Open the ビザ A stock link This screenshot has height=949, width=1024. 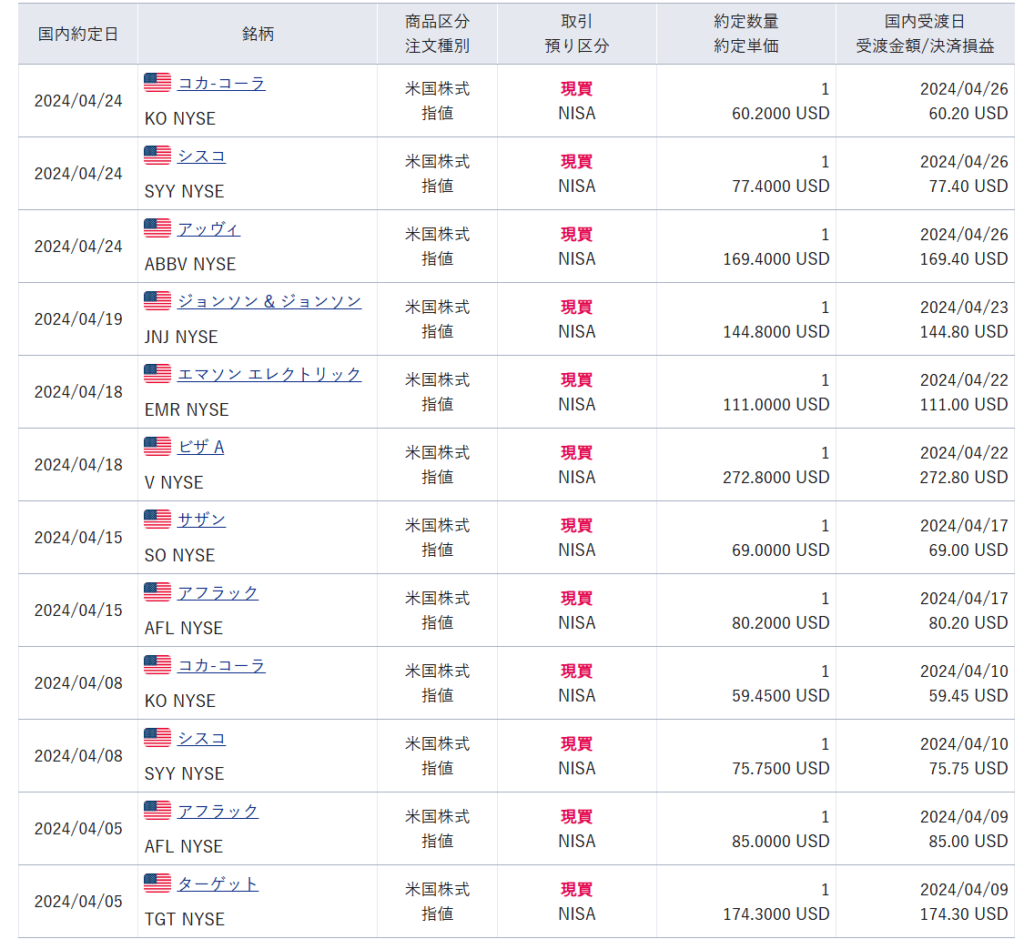201,447
